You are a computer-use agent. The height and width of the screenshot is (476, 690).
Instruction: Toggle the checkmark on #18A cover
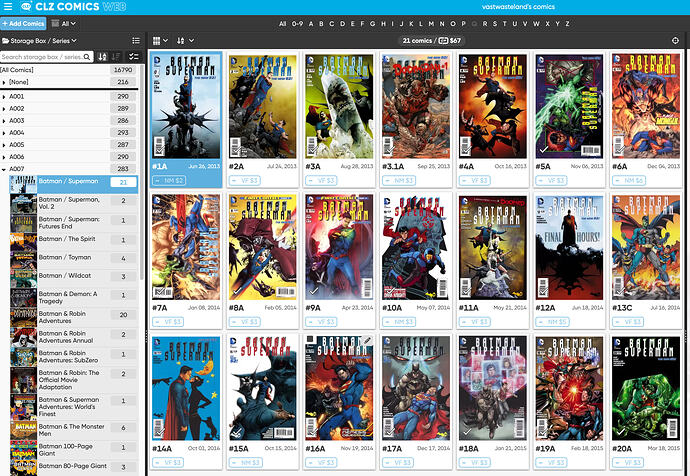click(x=467, y=432)
